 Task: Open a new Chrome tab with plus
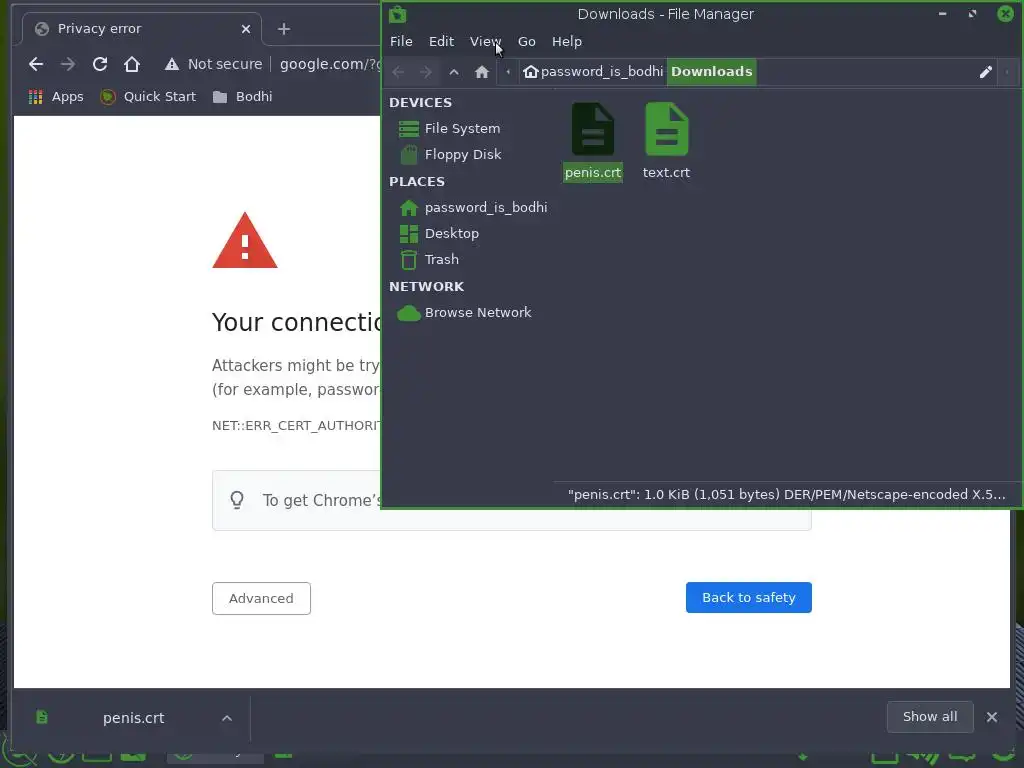tap(283, 29)
